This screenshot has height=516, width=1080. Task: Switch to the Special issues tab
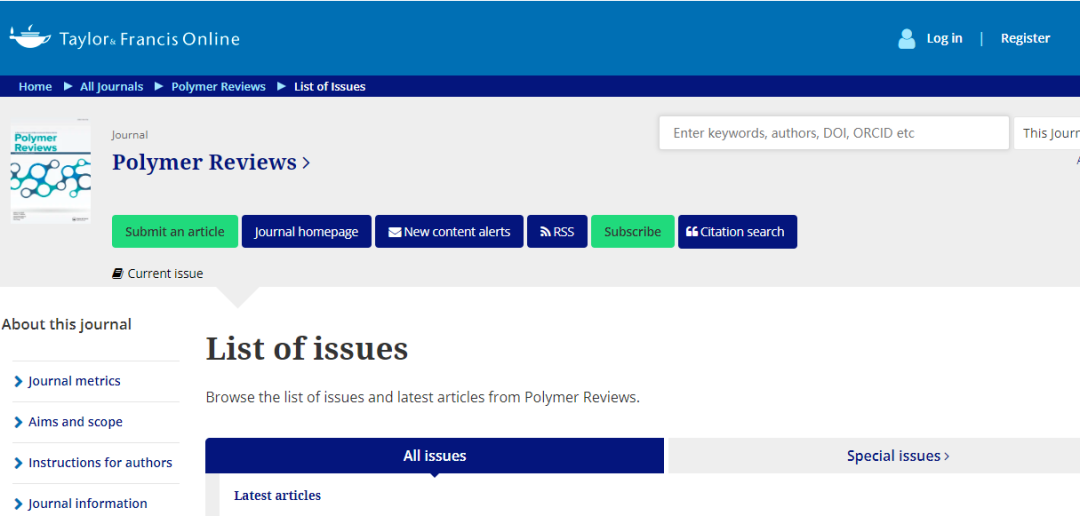pos(897,456)
